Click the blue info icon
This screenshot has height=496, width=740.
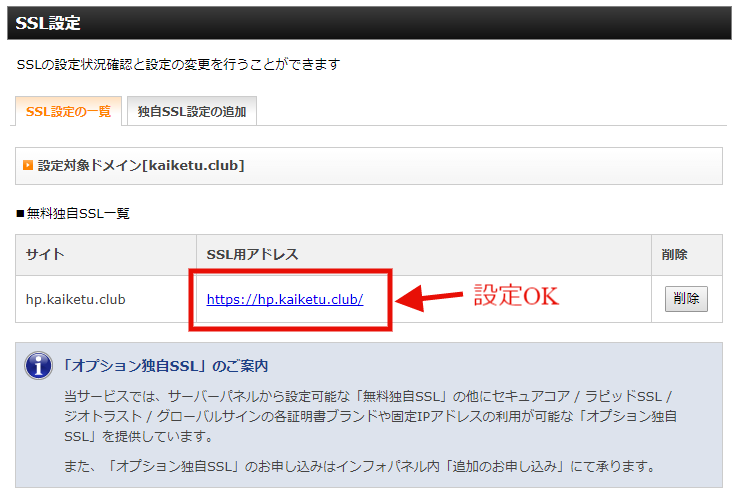[38, 366]
